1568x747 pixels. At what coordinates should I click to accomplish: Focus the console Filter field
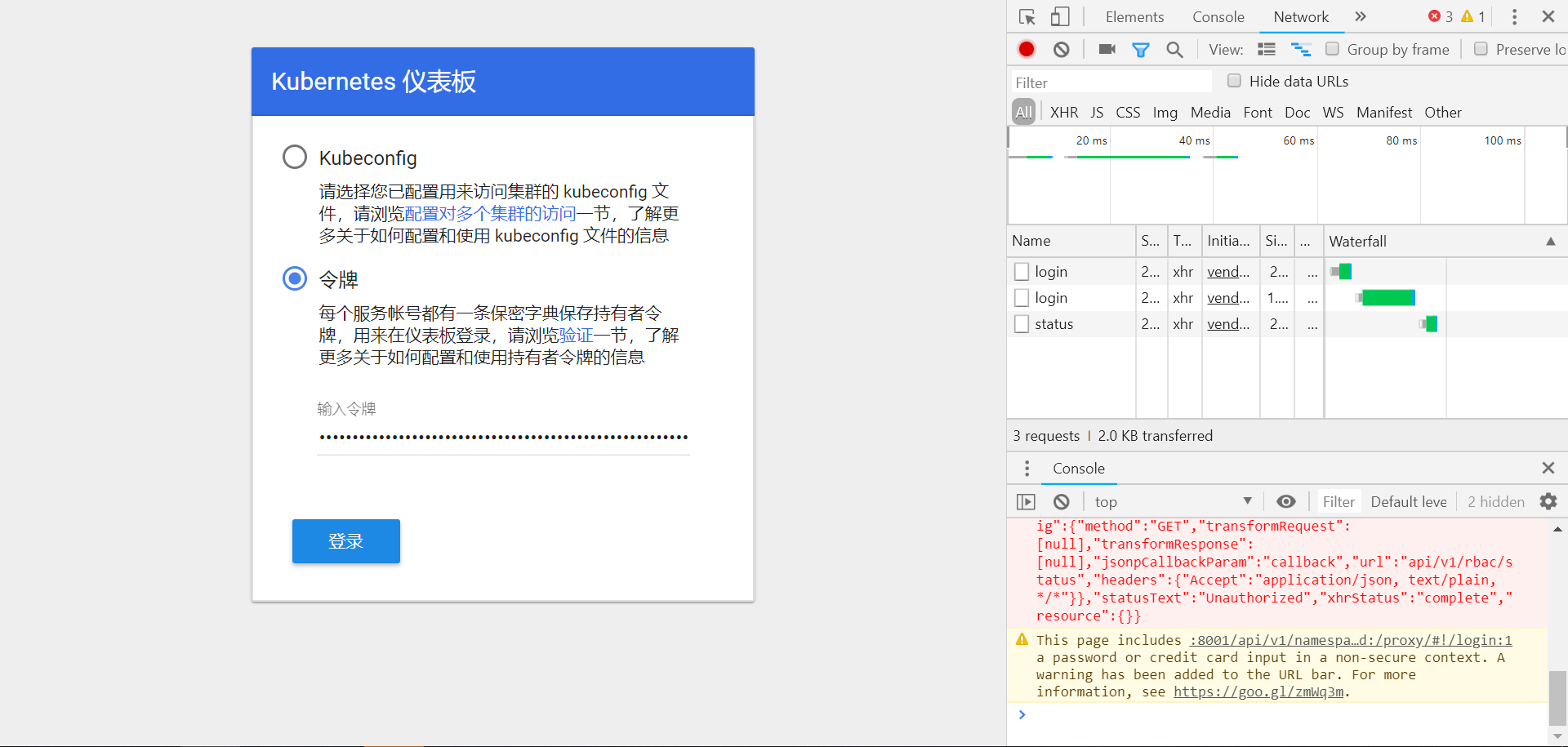click(1338, 502)
